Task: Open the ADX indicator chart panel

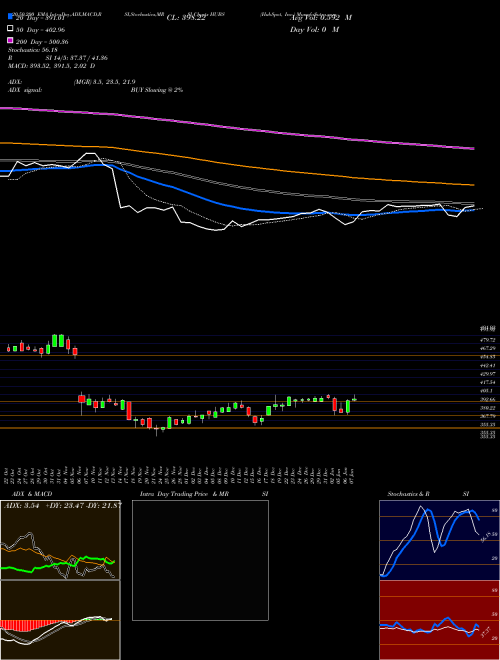Action: tap(60, 540)
